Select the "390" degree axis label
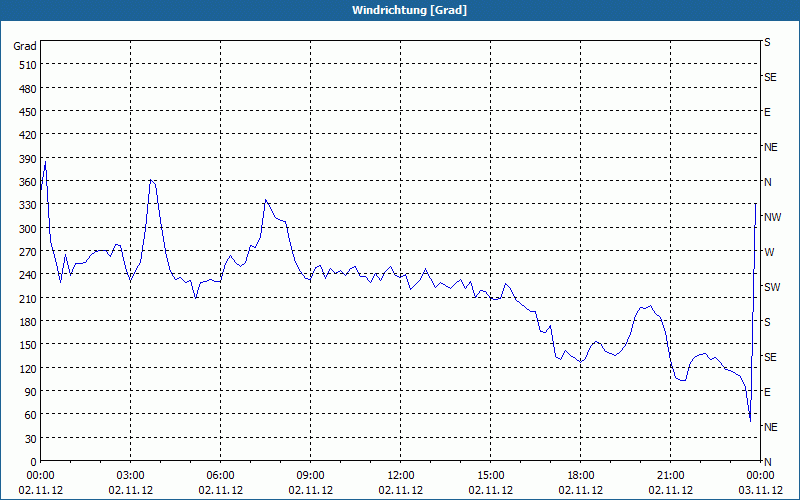 28,159
